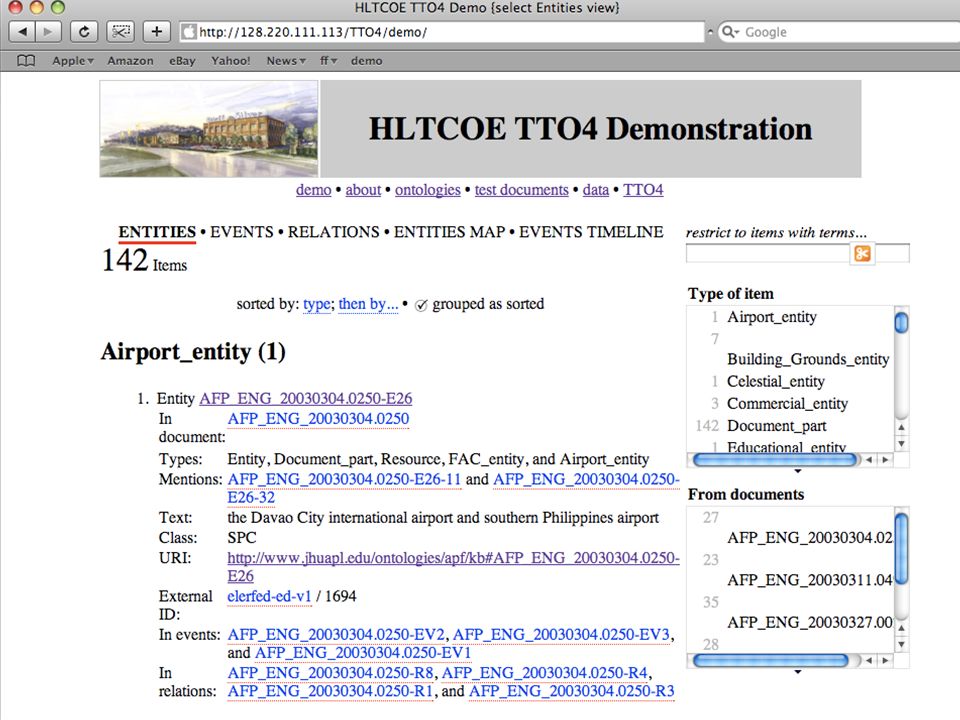This screenshot has width=960, height=720.
Task: Switch to the EVENTS view
Action: click(x=242, y=232)
